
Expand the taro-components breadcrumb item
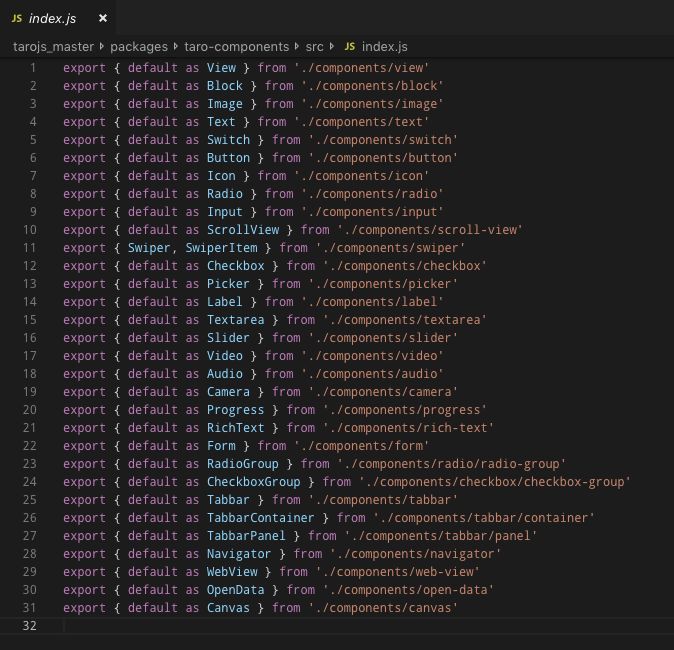click(236, 46)
